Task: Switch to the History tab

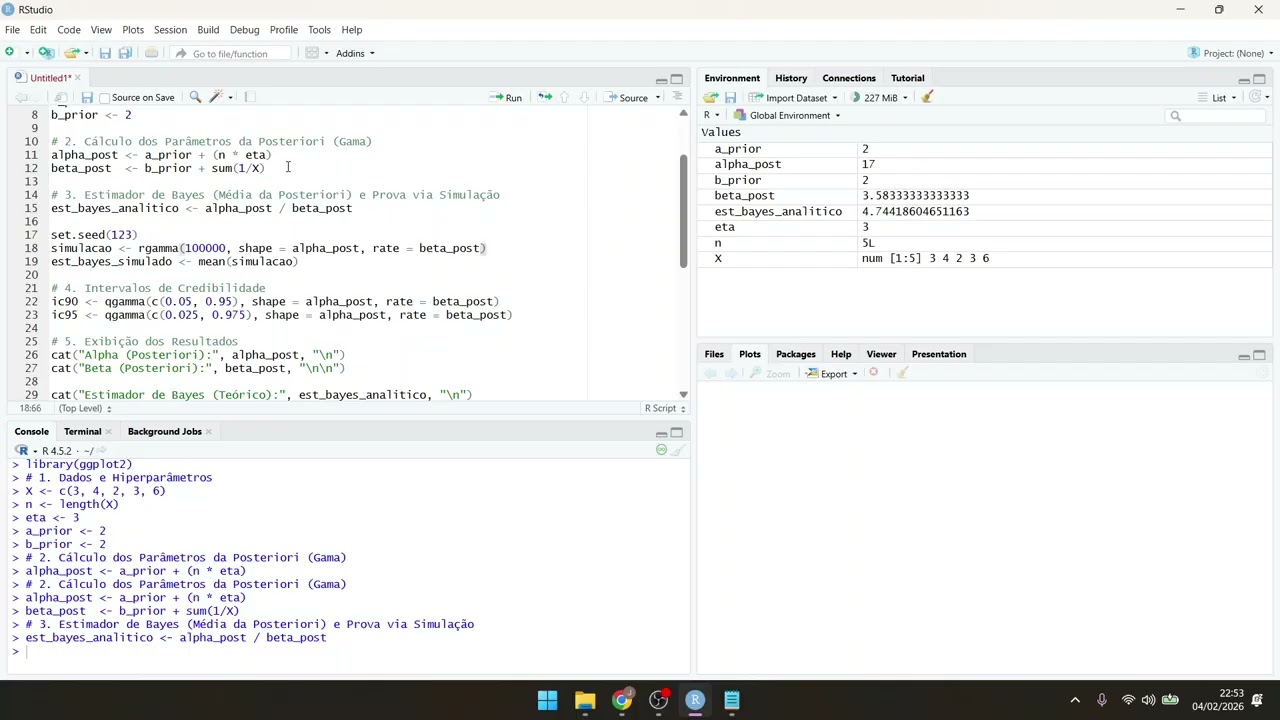Action: [x=791, y=78]
